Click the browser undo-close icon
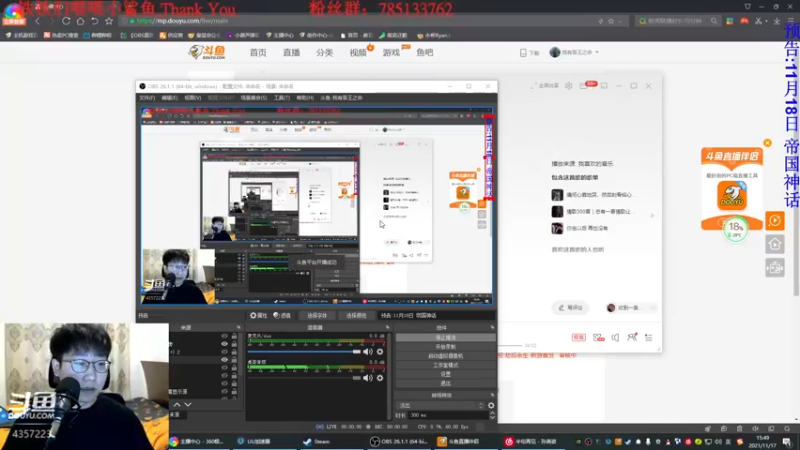 coord(94,21)
